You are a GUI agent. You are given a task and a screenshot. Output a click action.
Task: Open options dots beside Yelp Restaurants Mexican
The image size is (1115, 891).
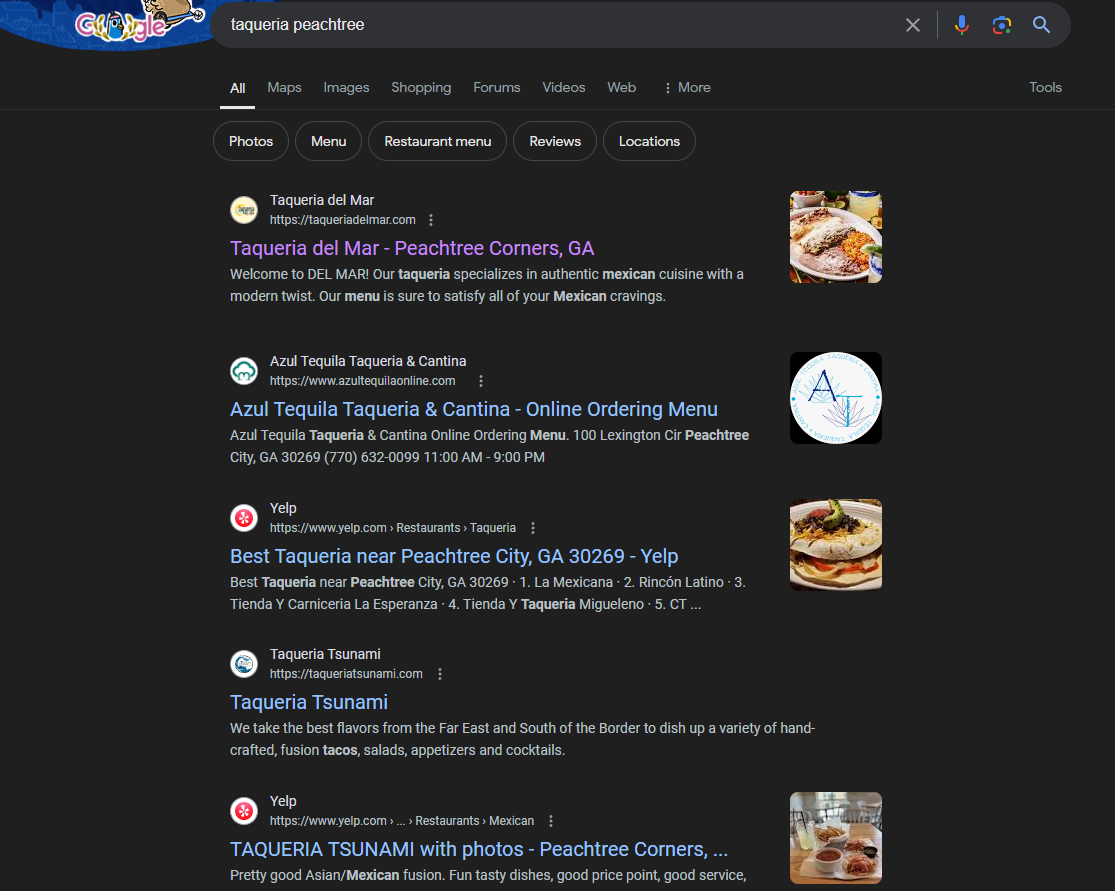coord(550,821)
